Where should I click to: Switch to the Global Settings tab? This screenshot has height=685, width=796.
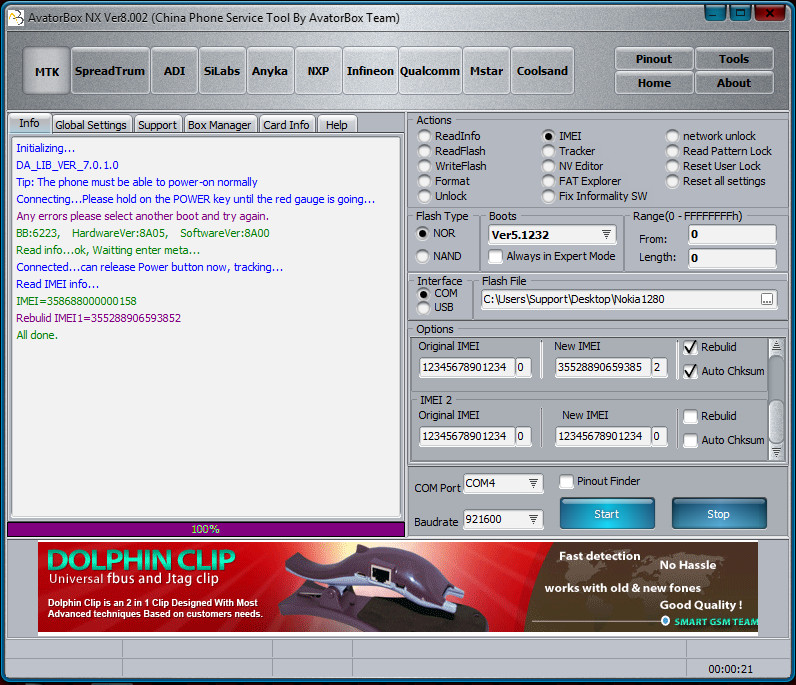point(91,125)
